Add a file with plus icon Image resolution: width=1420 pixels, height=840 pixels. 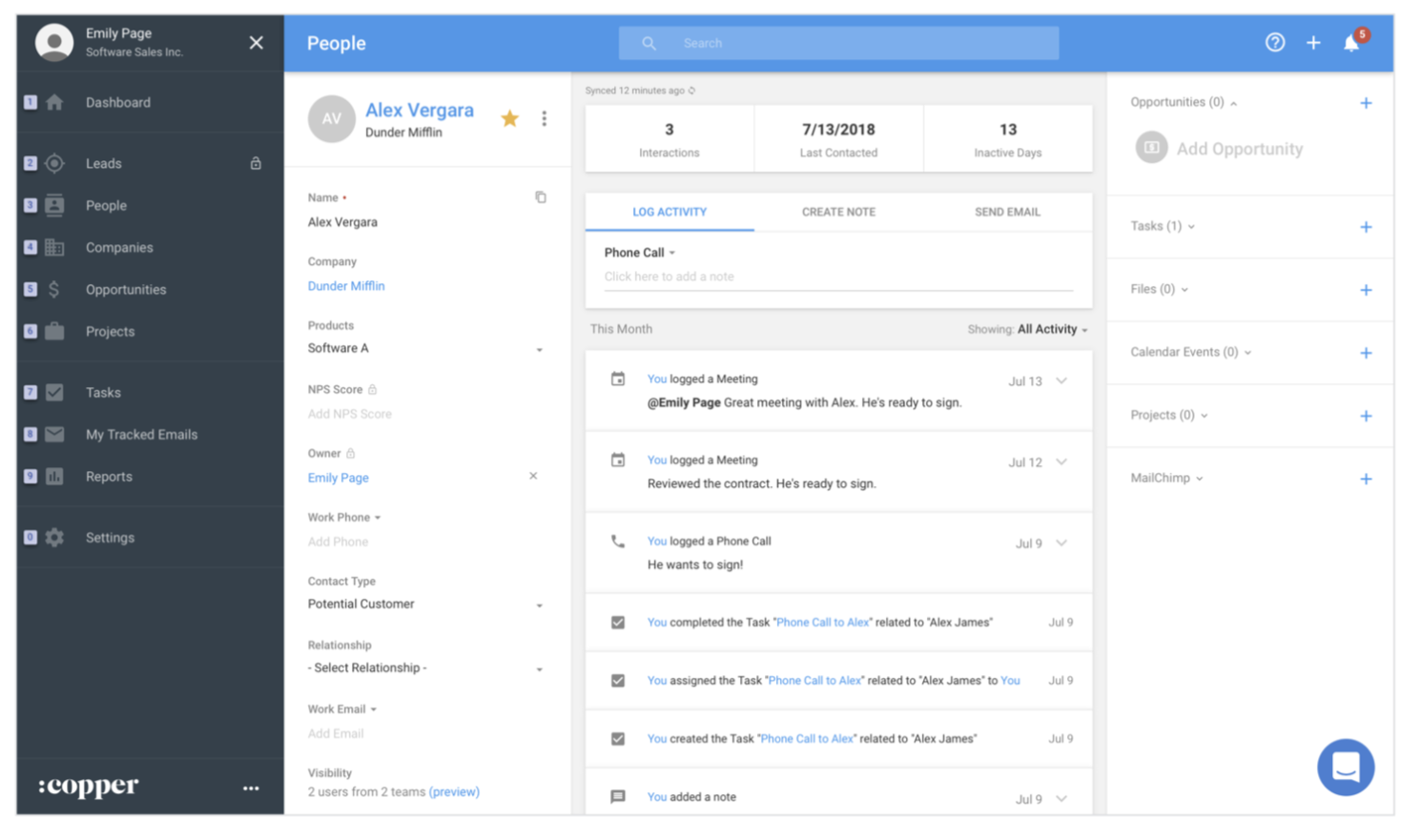[1366, 290]
